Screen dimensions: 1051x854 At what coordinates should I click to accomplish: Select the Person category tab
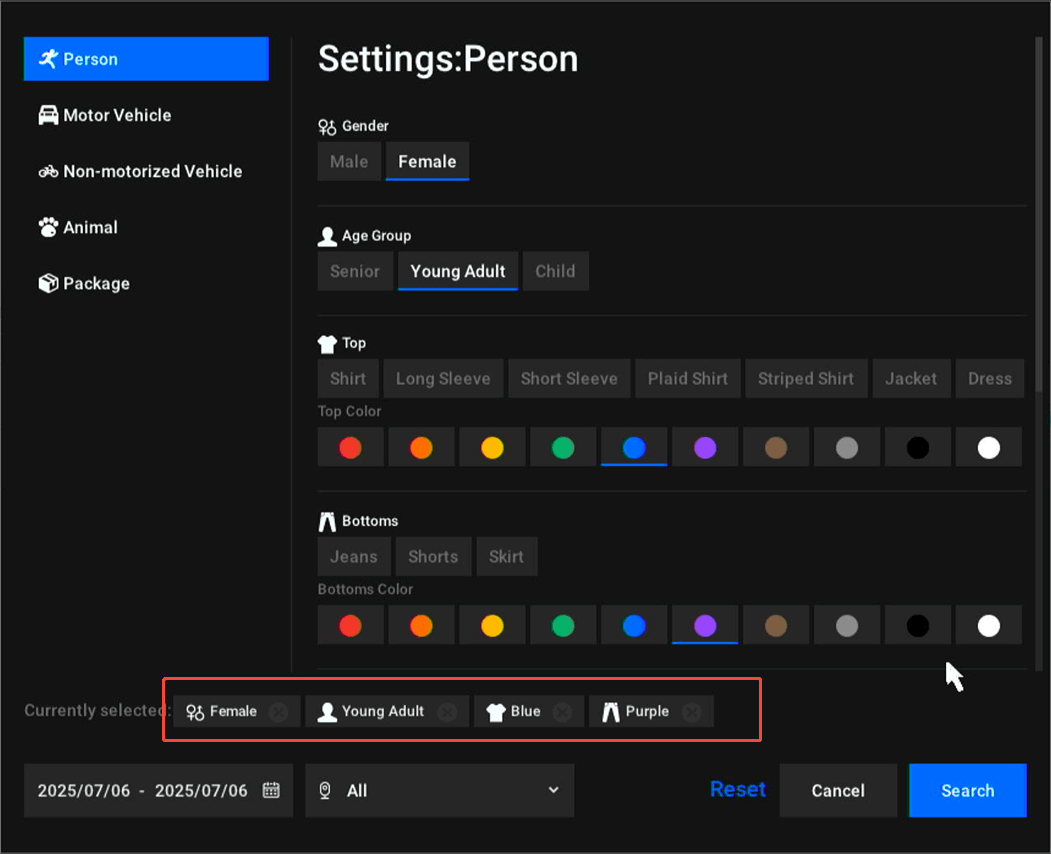(146, 59)
